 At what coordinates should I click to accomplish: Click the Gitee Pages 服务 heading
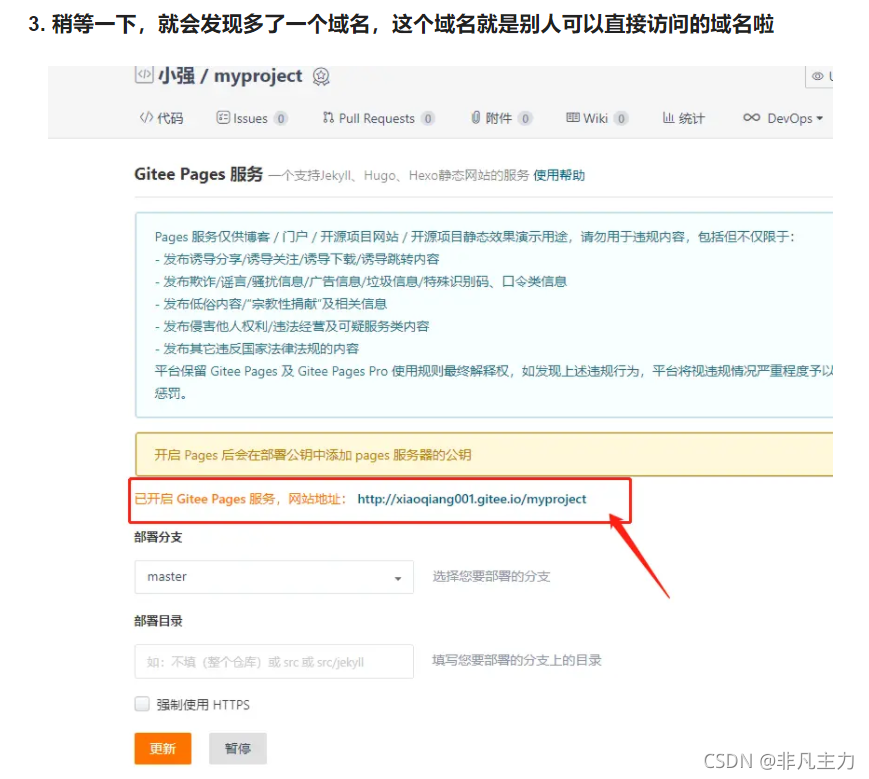198,174
